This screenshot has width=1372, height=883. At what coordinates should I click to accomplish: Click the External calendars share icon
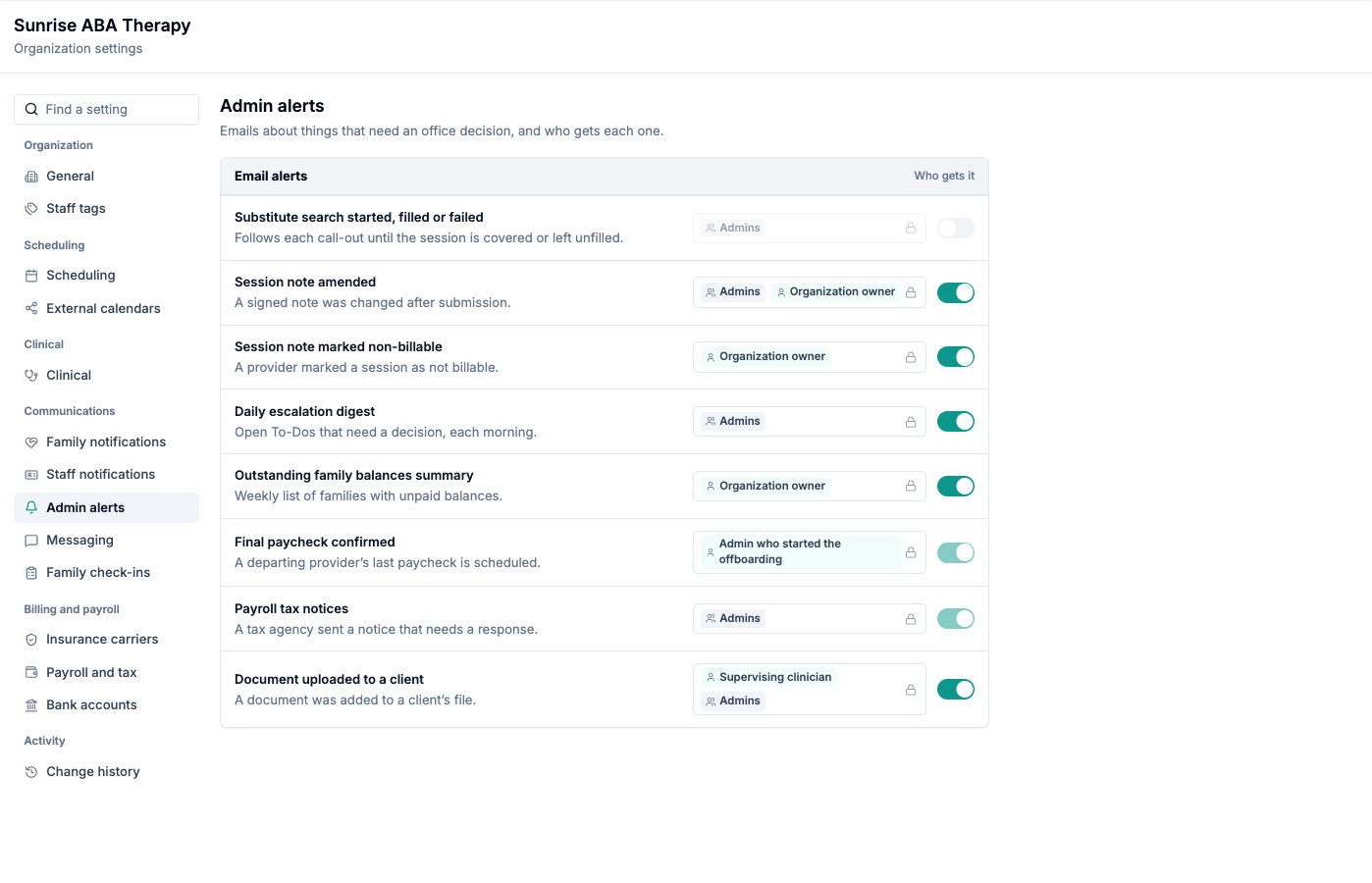click(31, 309)
